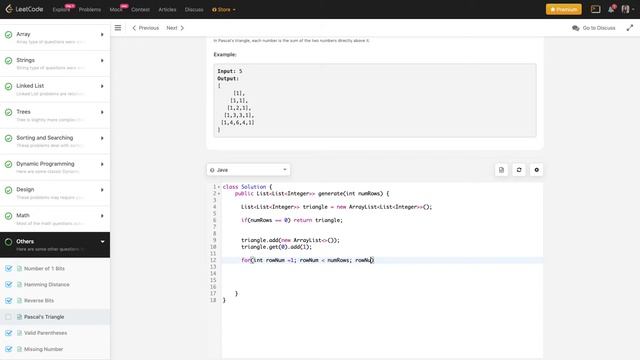Open the Discuss nav item

194,9
